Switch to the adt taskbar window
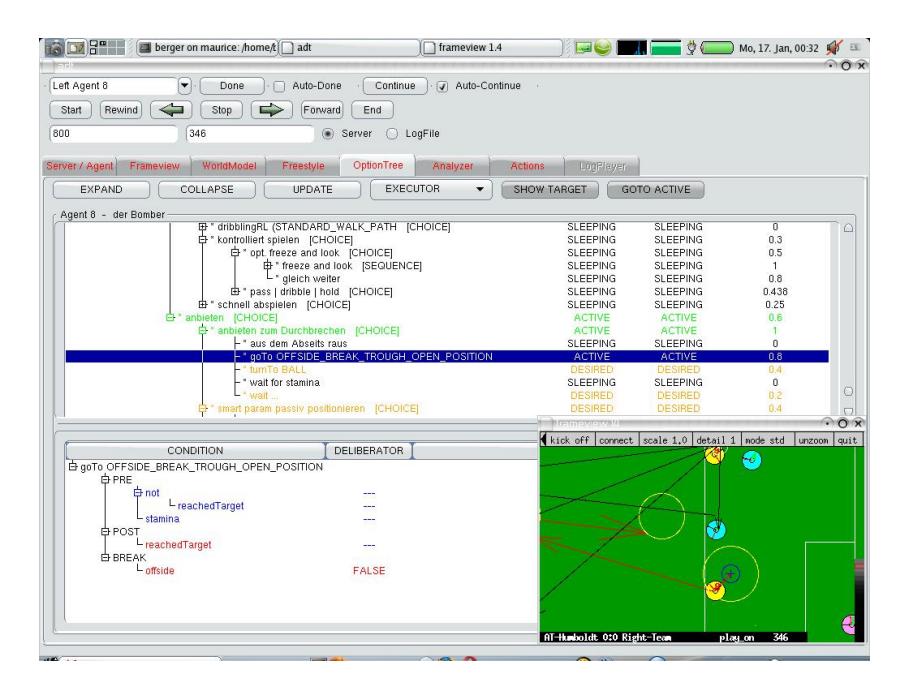The width and height of the screenshot is (900, 689). pyautogui.click(x=350, y=48)
